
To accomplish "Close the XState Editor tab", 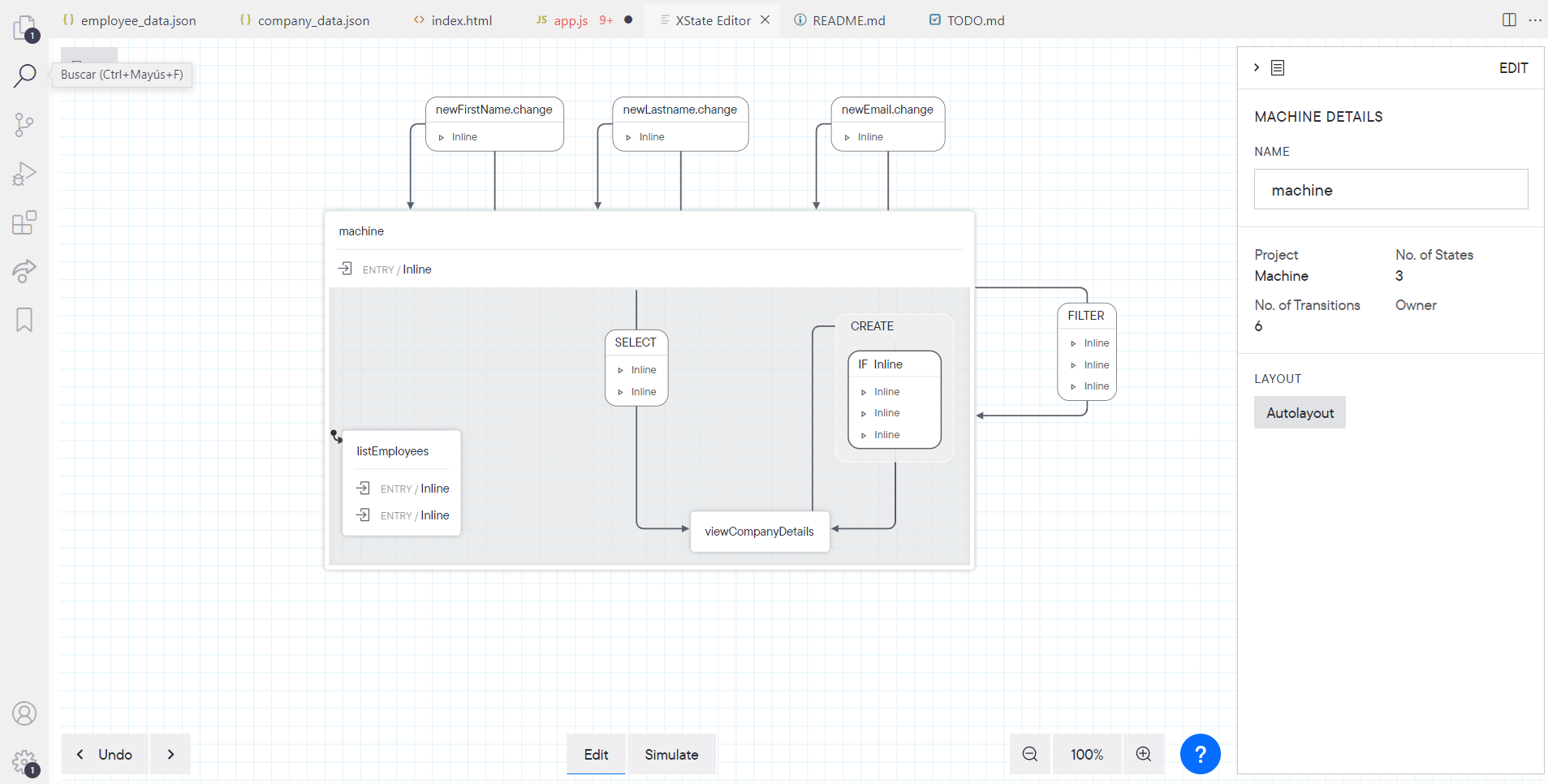I will click(765, 20).
